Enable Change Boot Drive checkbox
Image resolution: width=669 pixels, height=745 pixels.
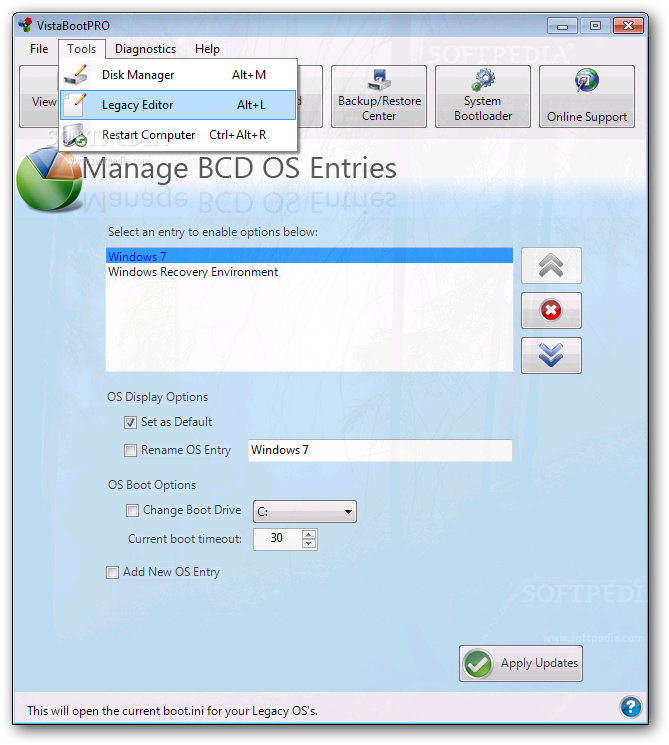(x=132, y=510)
